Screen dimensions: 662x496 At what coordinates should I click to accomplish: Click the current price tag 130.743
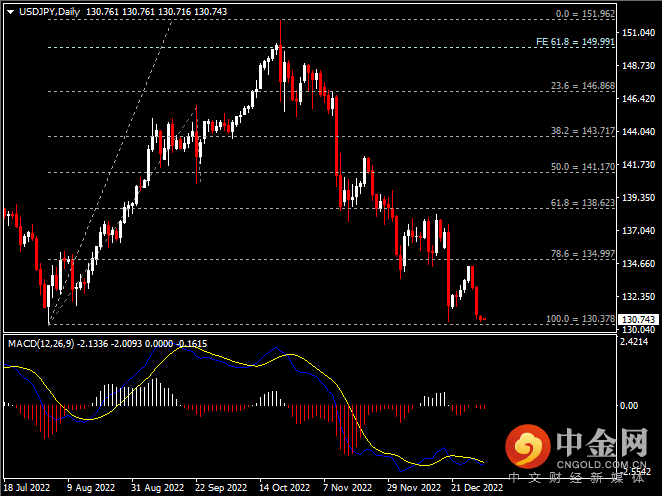coord(639,320)
